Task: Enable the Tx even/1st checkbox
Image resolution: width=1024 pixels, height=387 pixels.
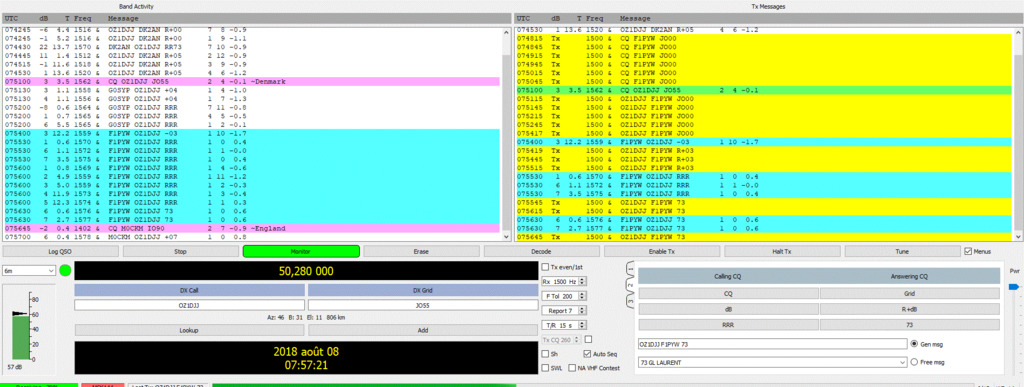Action: (x=545, y=266)
